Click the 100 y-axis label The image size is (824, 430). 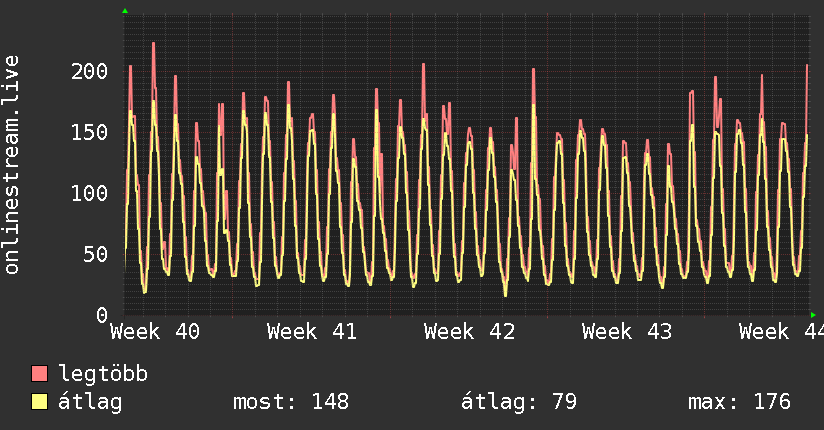tap(89, 193)
